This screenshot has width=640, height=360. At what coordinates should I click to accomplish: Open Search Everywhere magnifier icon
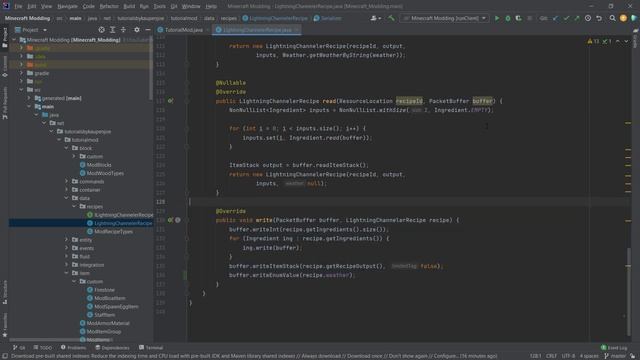pos(612,18)
